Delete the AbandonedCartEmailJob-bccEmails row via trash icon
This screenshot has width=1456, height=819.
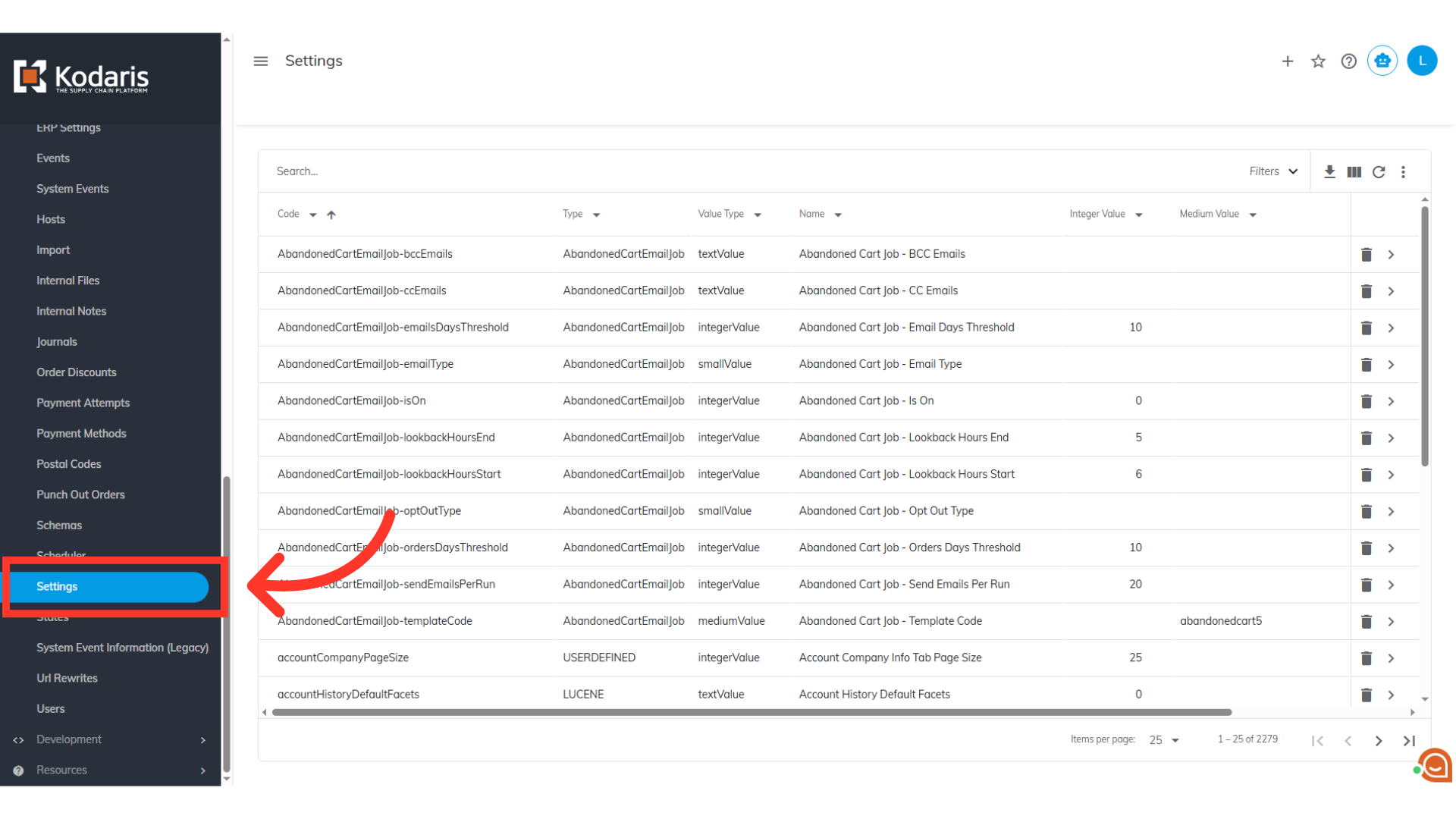pyautogui.click(x=1366, y=255)
